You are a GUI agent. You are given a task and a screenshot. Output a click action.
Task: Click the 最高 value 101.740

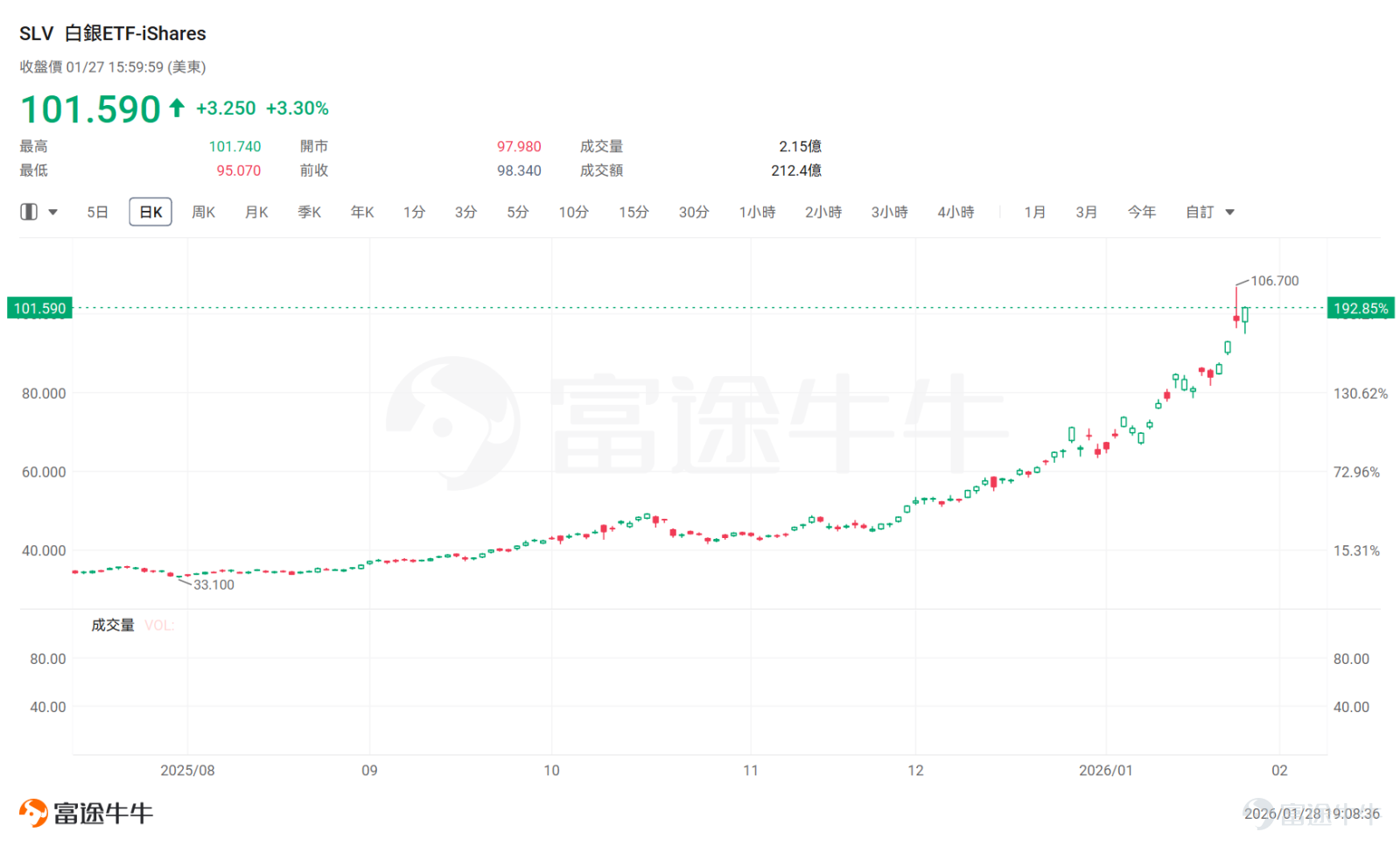234,146
